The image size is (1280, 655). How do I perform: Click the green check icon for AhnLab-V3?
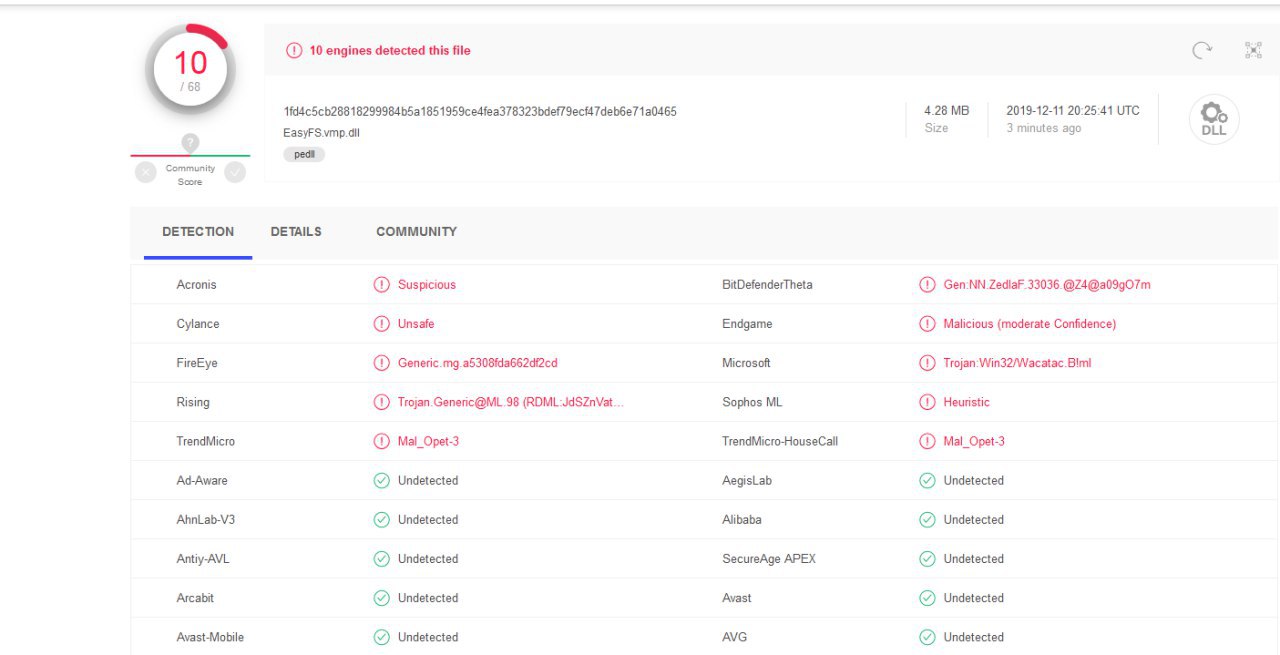[x=381, y=520]
